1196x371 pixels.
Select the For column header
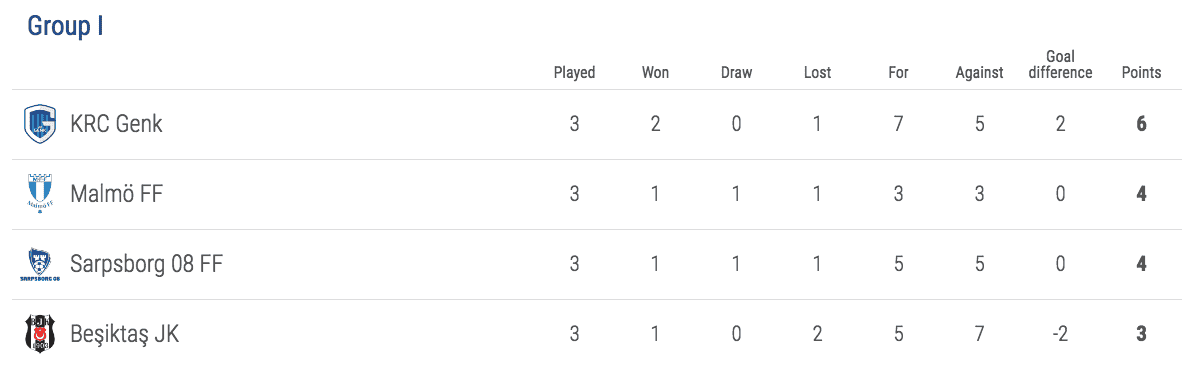[x=899, y=73]
